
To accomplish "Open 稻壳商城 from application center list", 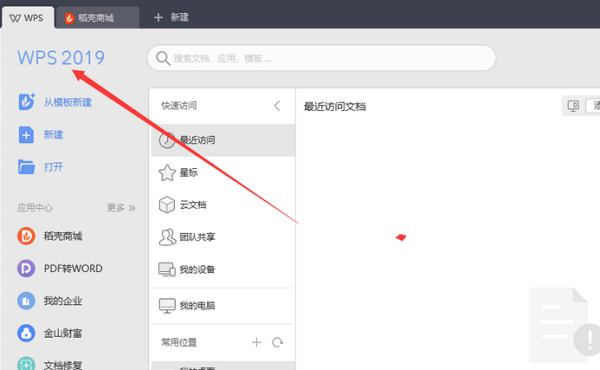I will tap(63, 236).
